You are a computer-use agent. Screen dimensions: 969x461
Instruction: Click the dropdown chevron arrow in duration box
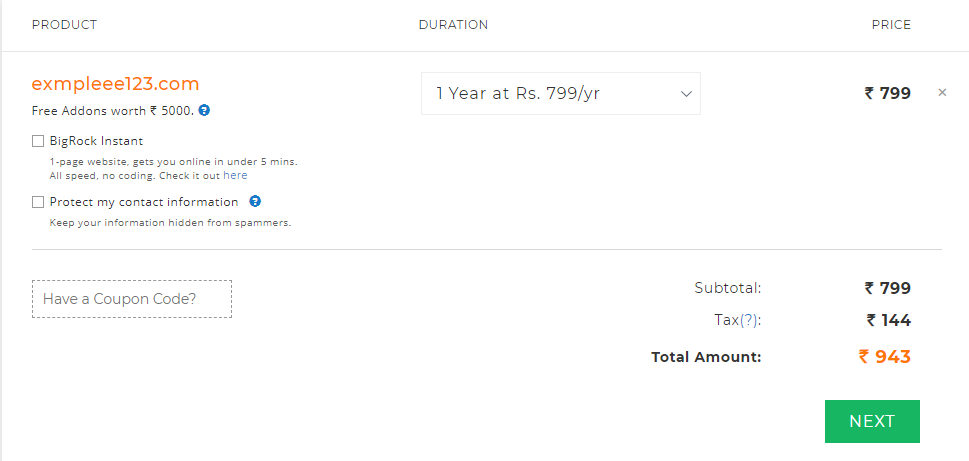coord(685,94)
